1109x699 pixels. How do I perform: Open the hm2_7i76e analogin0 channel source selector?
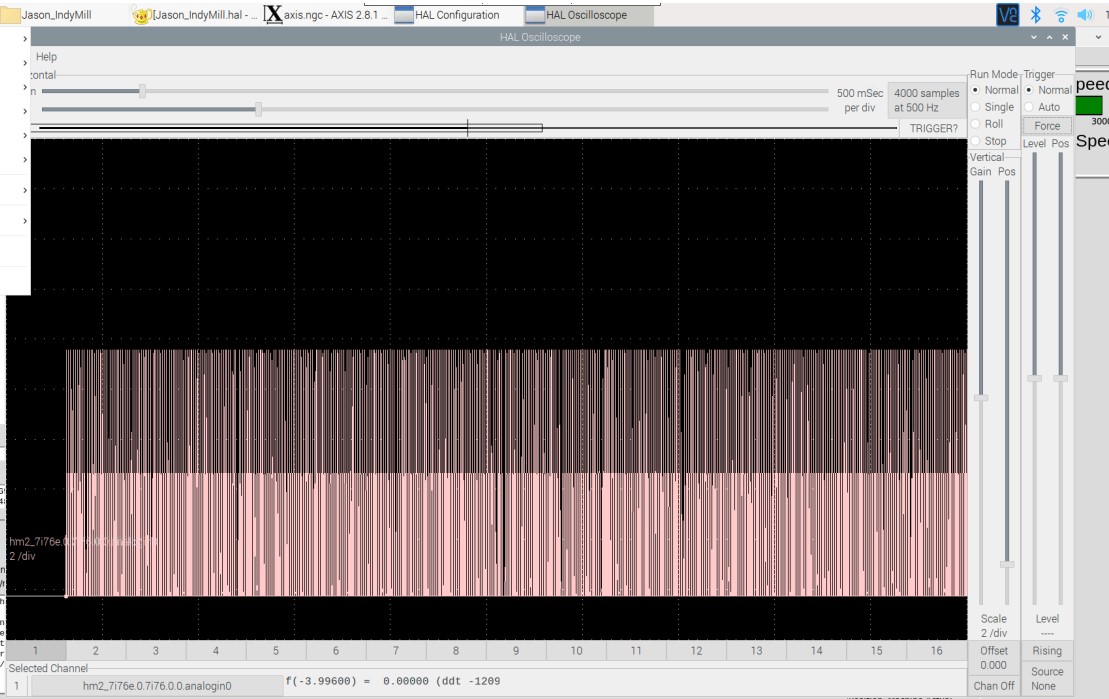click(x=157, y=686)
